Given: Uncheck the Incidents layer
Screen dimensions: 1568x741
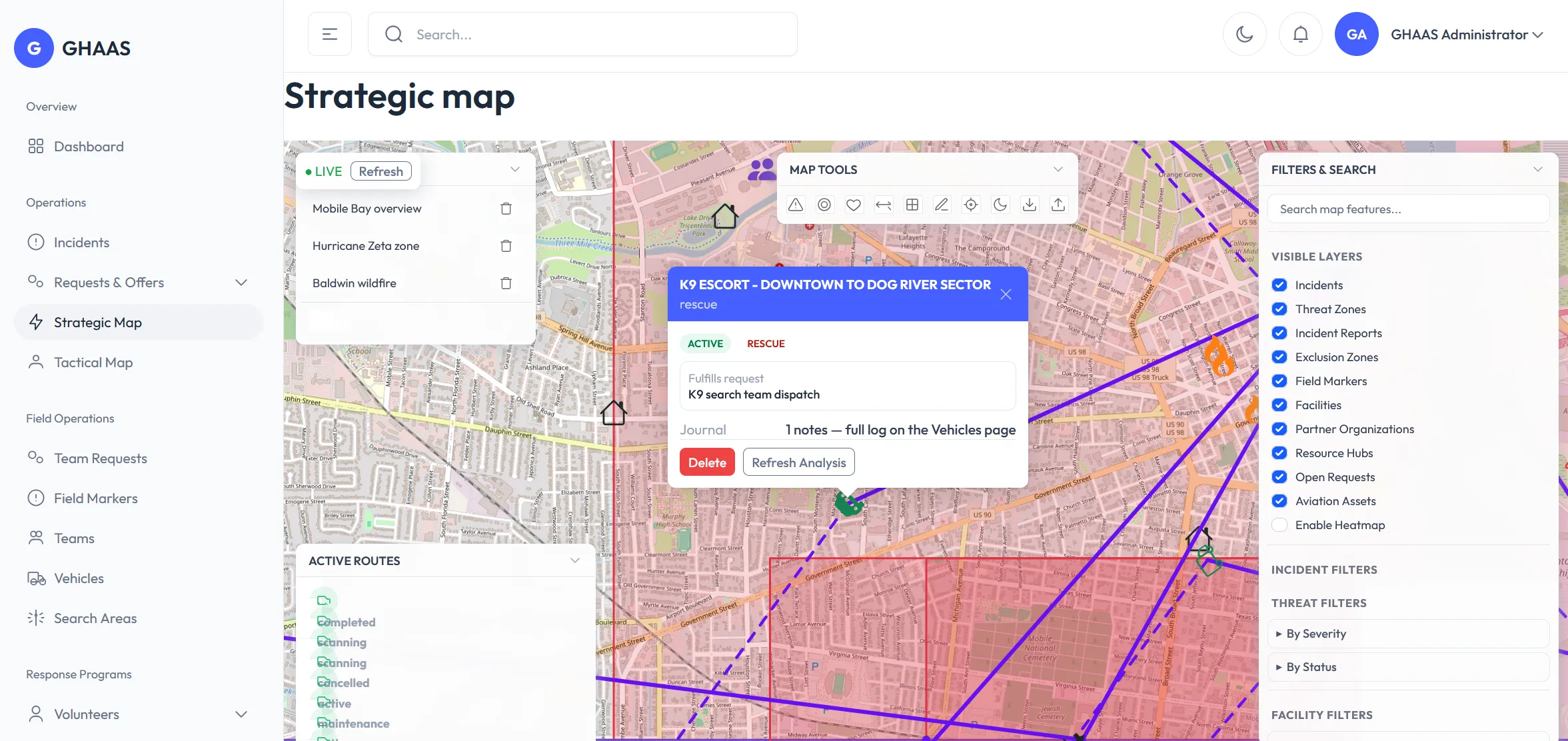Looking at the screenshot, I should tap(1279, 285).
